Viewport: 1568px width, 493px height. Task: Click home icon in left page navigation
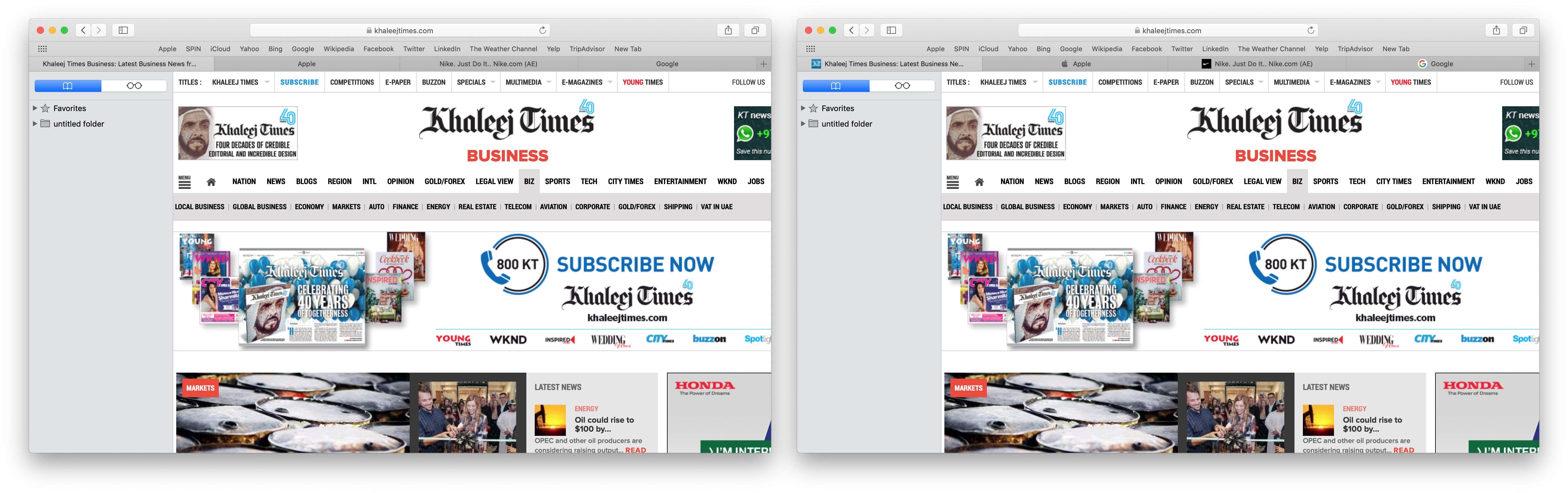(211, 182)
